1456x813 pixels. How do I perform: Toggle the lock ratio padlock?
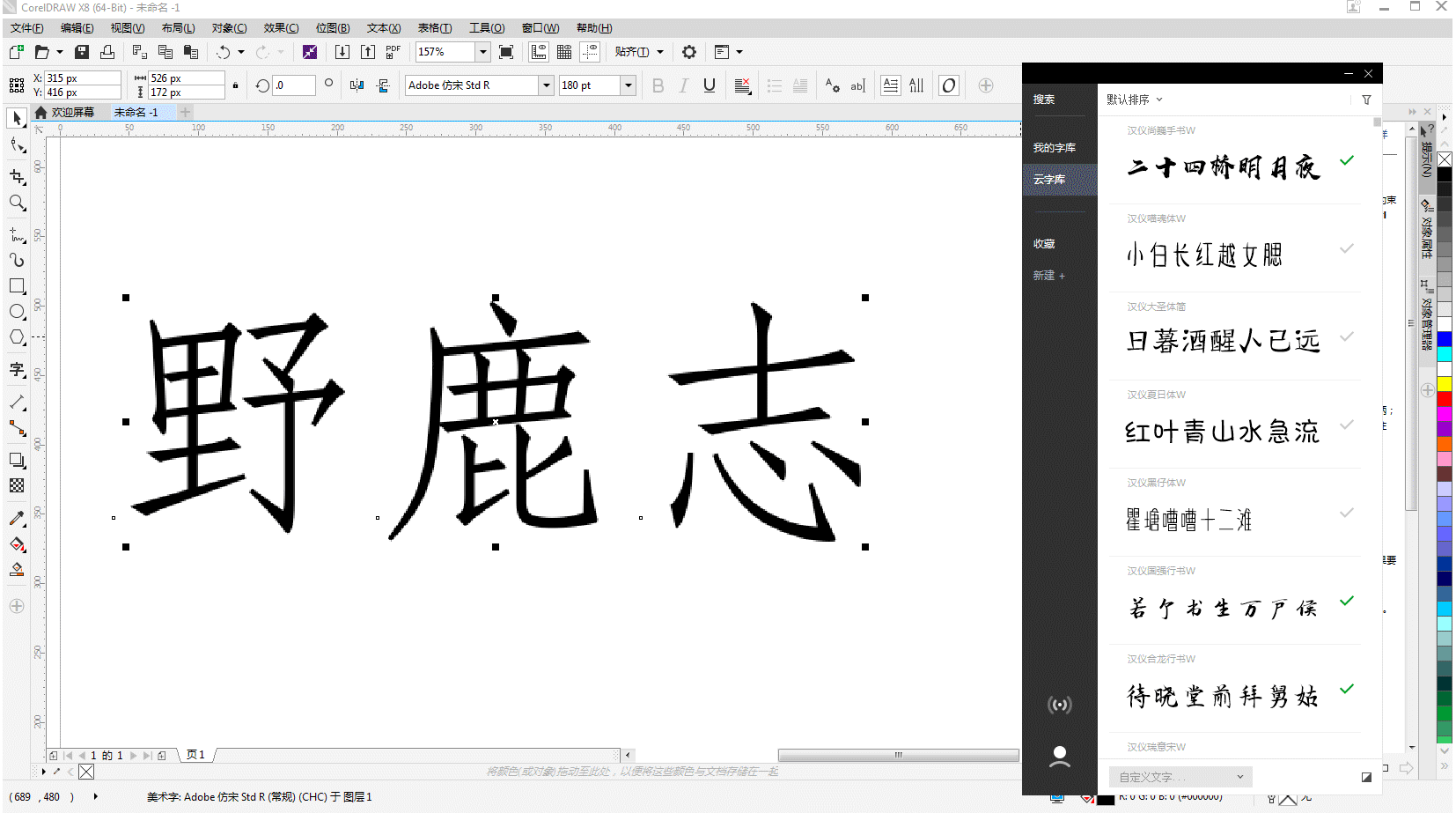click(x=235, y=85)
